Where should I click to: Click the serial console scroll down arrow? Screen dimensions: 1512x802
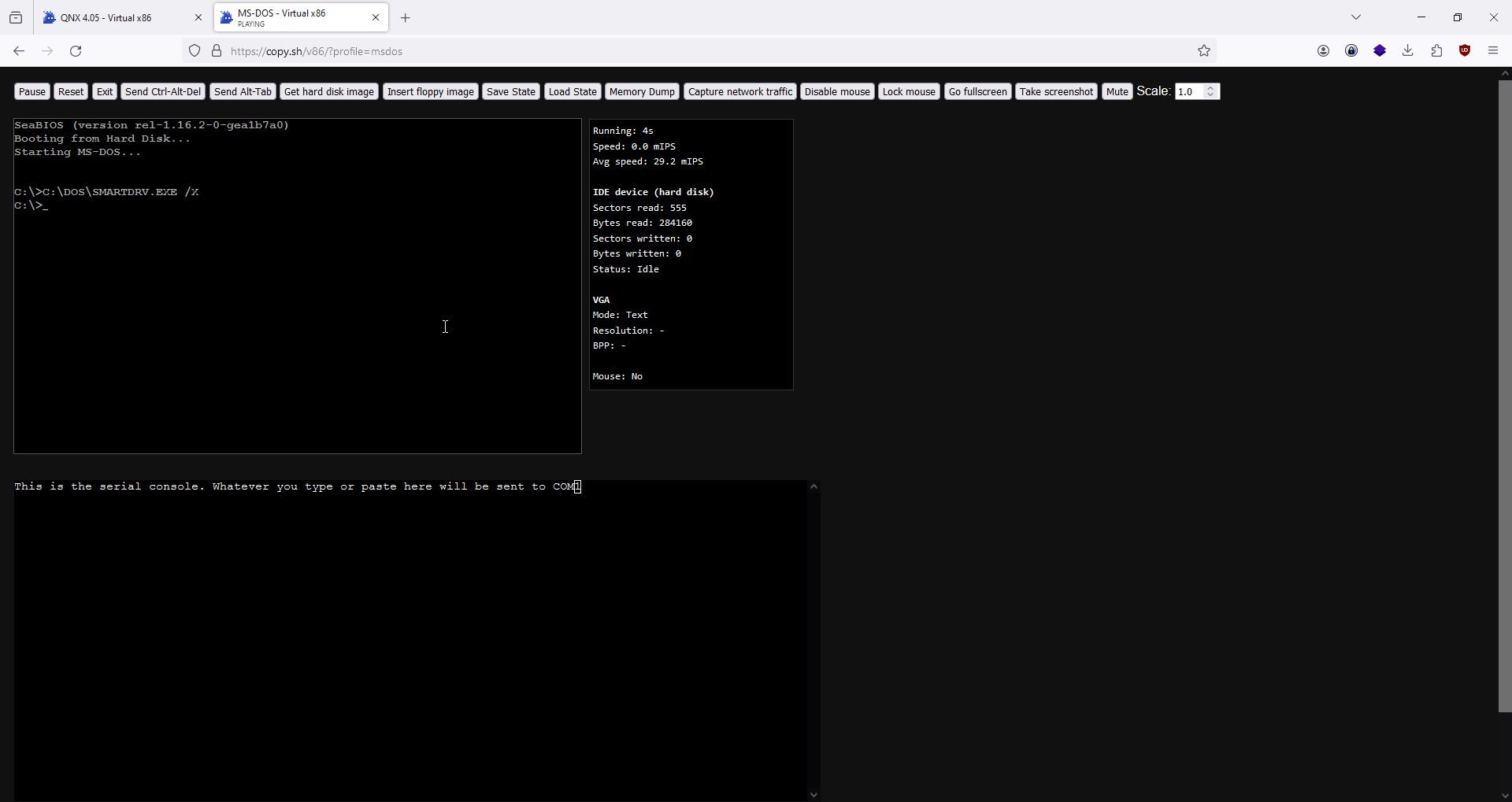(813, 795)
